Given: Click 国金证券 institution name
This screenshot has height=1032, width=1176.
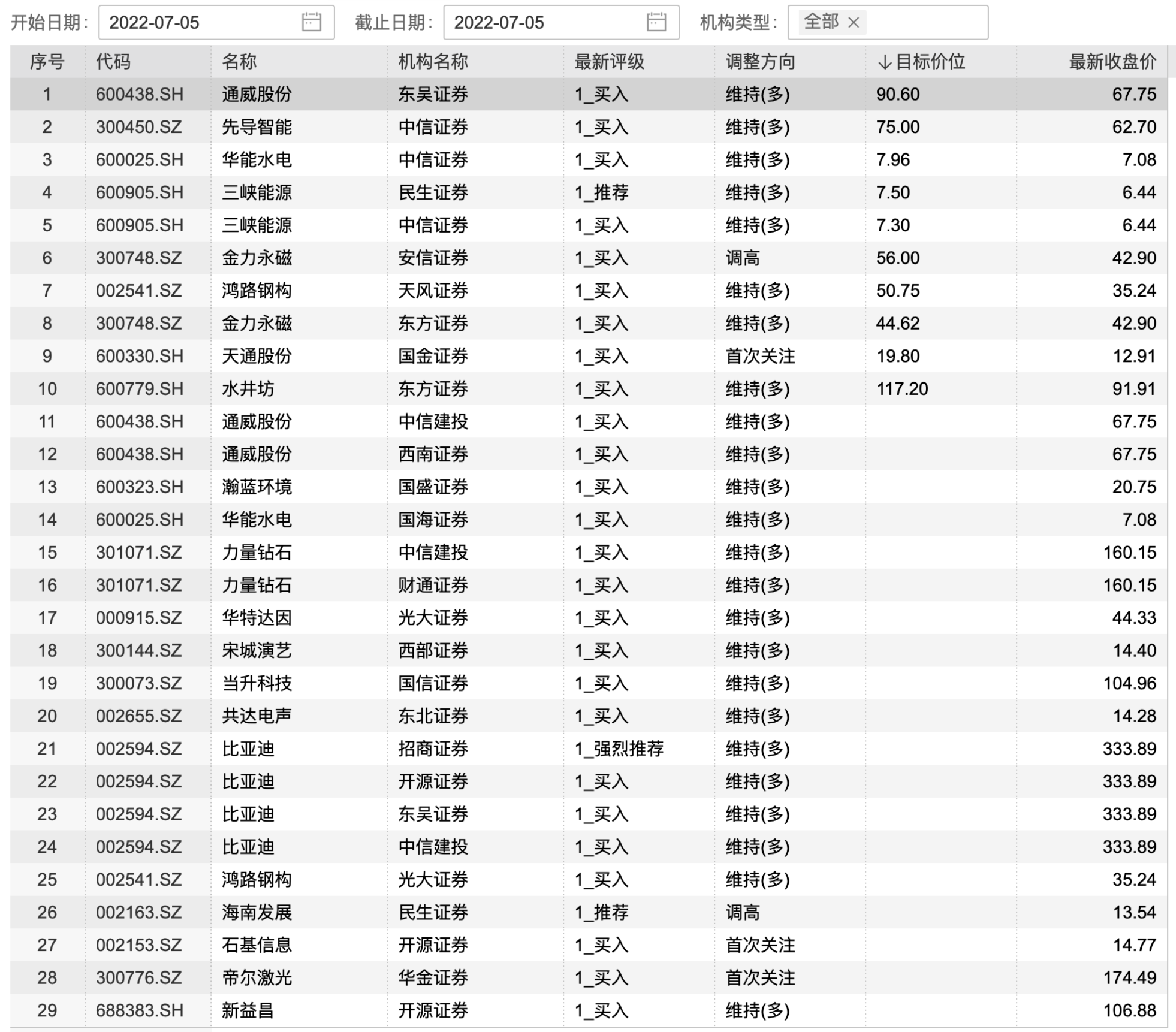Looking at the screenshot, I should coord(433,356).
